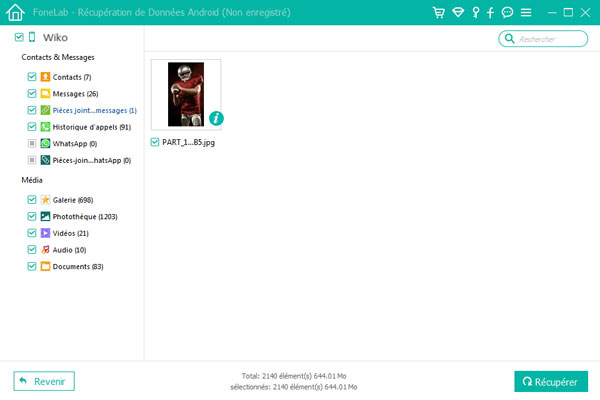This screenshot has width=600, height=400.
Task: Click the Documents folder icon
Action: (x=45, y=266)
